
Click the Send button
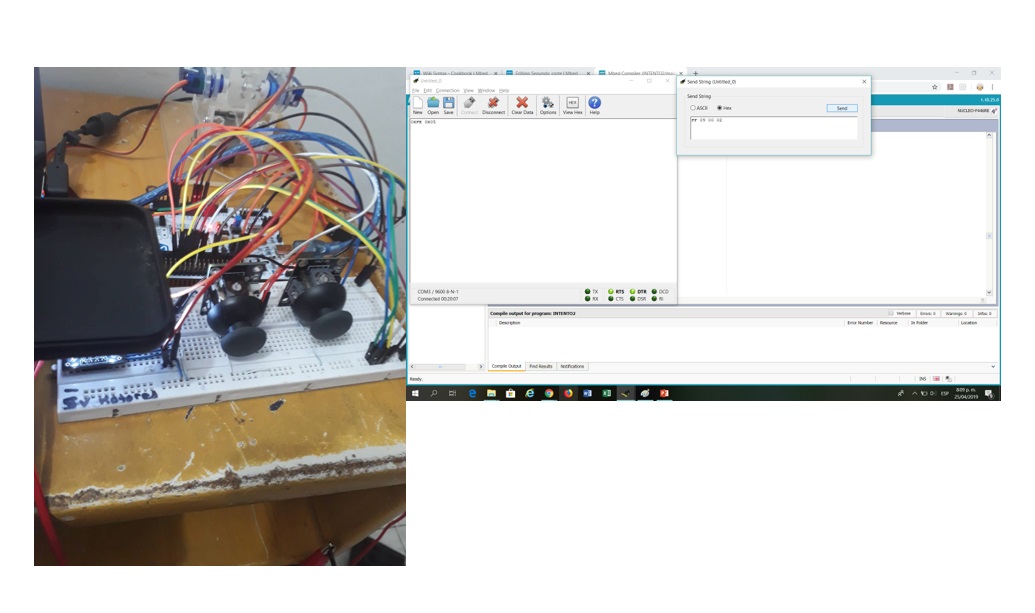point(841,108)
